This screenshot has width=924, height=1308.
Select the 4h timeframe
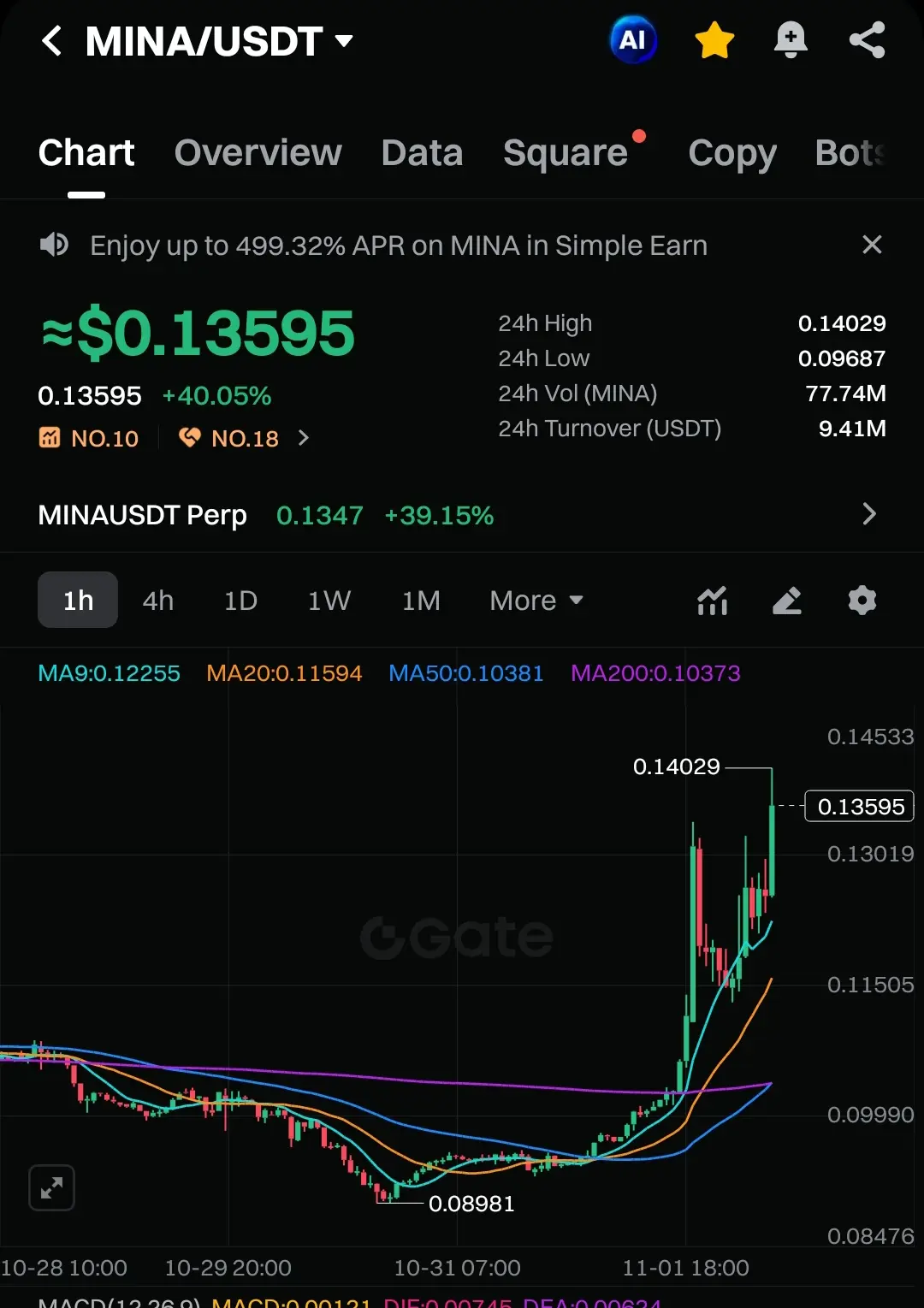[158, 600]
